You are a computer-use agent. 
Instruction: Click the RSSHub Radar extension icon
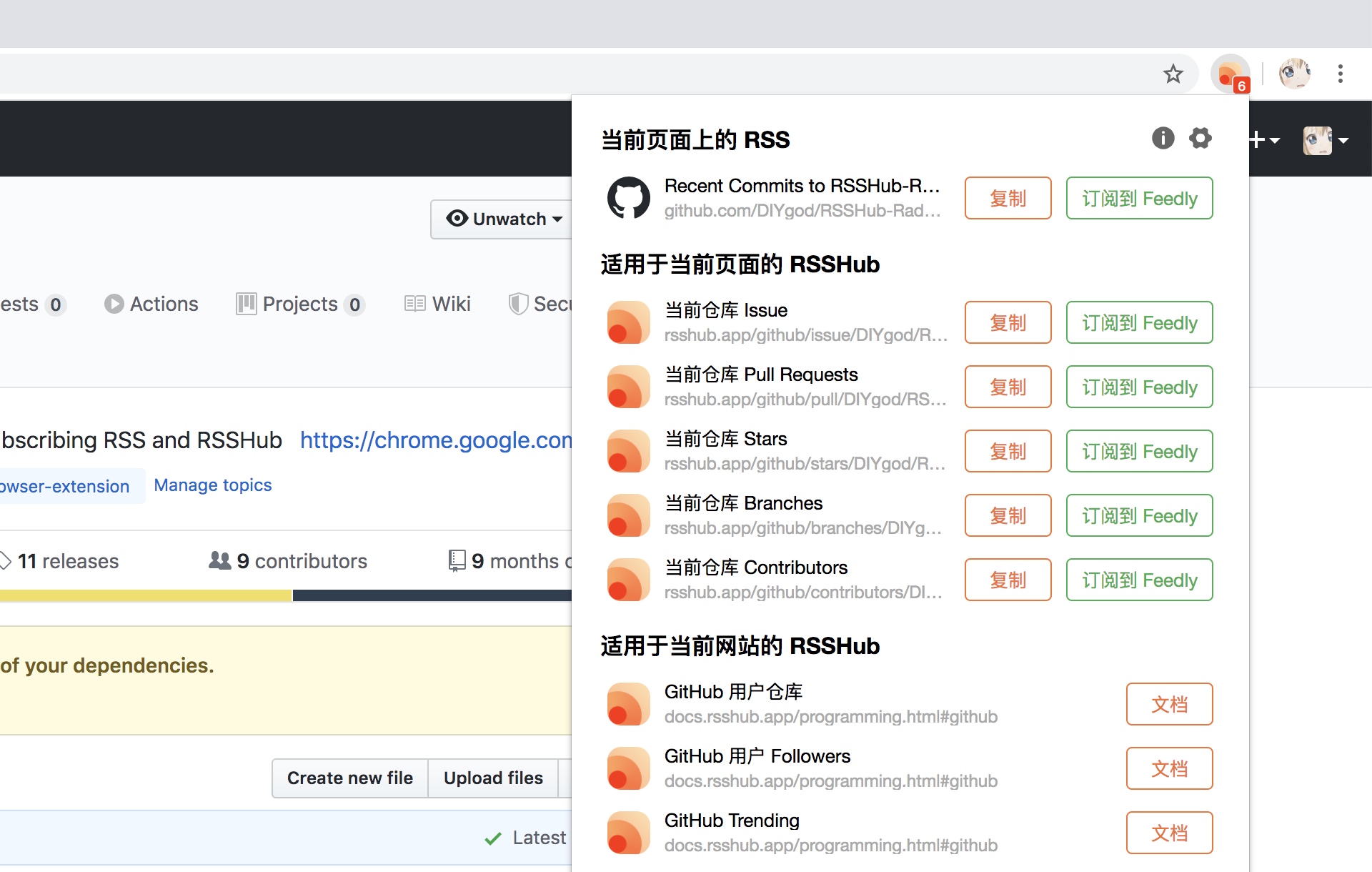tap(1229, 74)
